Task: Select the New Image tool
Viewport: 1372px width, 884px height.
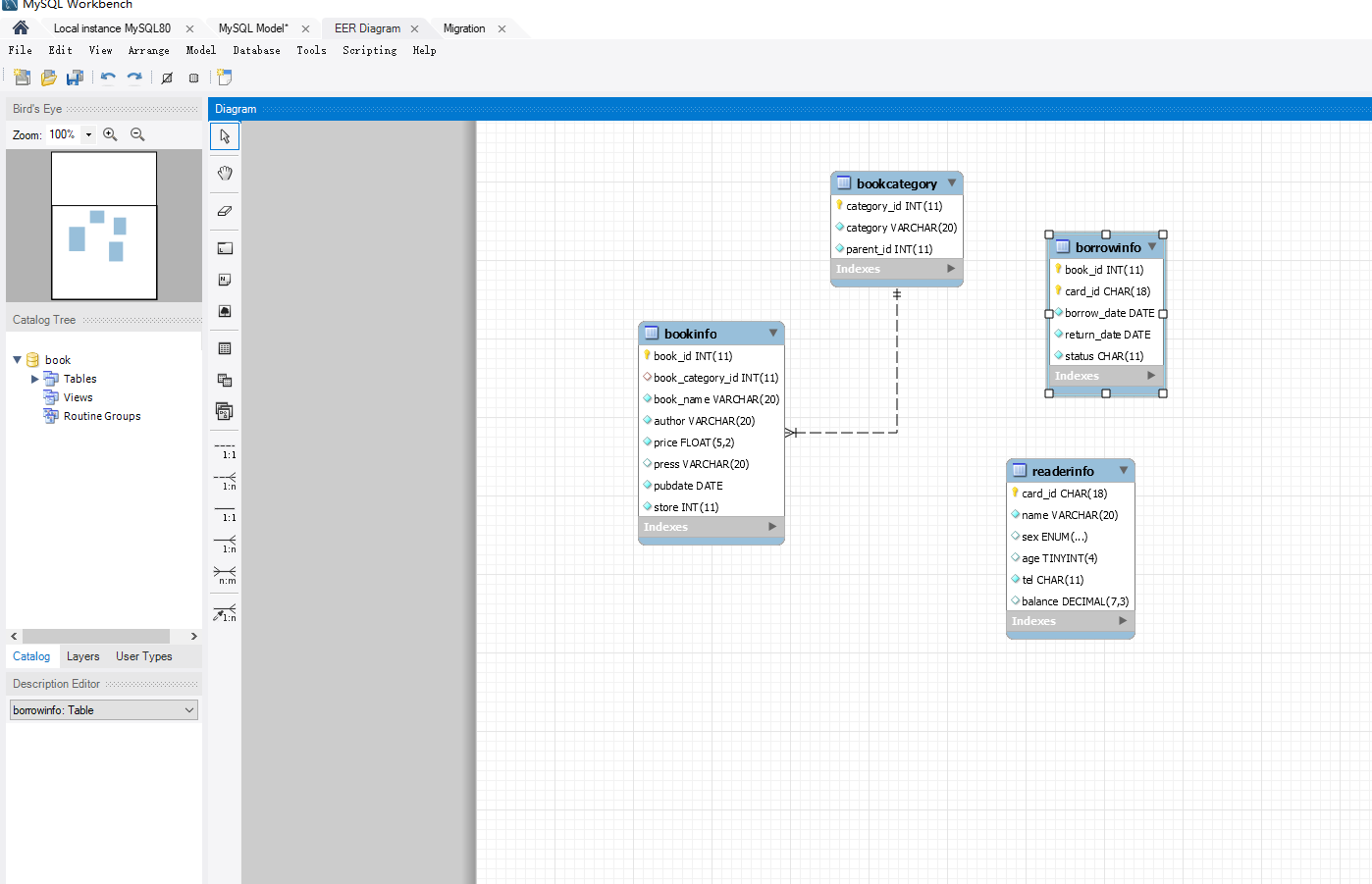Action: (225, 311)
